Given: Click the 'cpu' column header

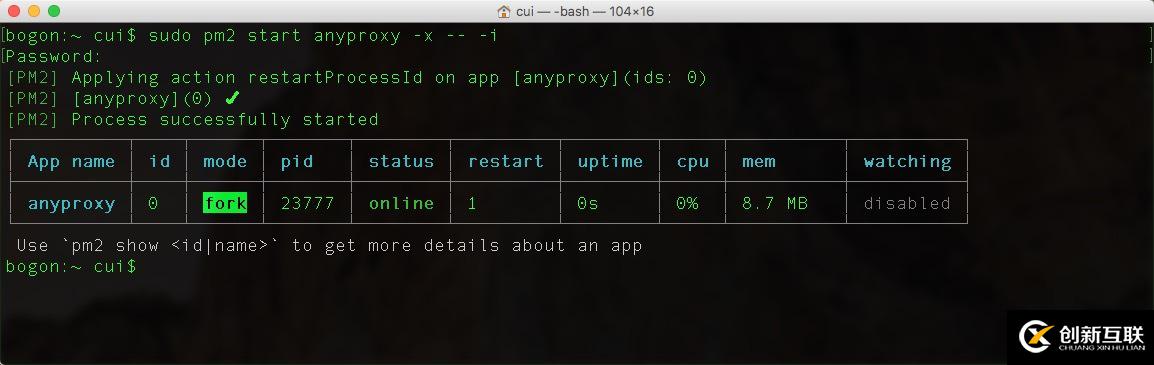Looking at the screenshot, I should click(x=693, y=161).
